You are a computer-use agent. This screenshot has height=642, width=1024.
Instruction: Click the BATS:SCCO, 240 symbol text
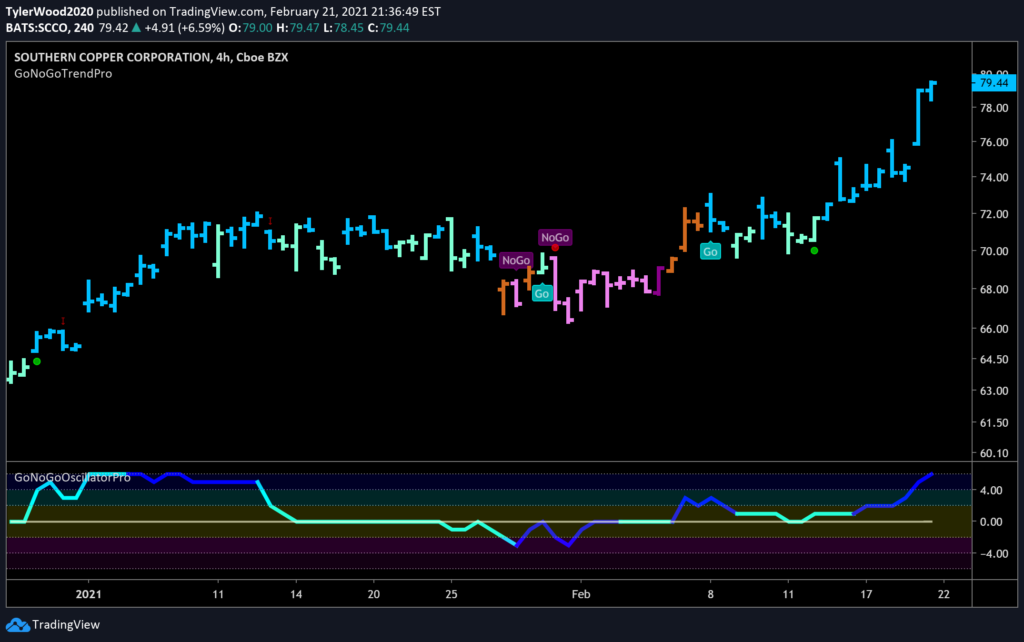pos(50,28)
